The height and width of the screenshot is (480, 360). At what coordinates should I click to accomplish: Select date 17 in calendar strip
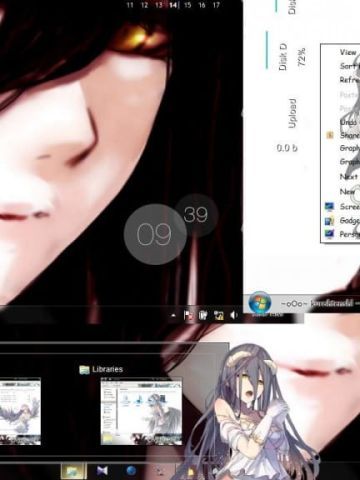[216, 5]
